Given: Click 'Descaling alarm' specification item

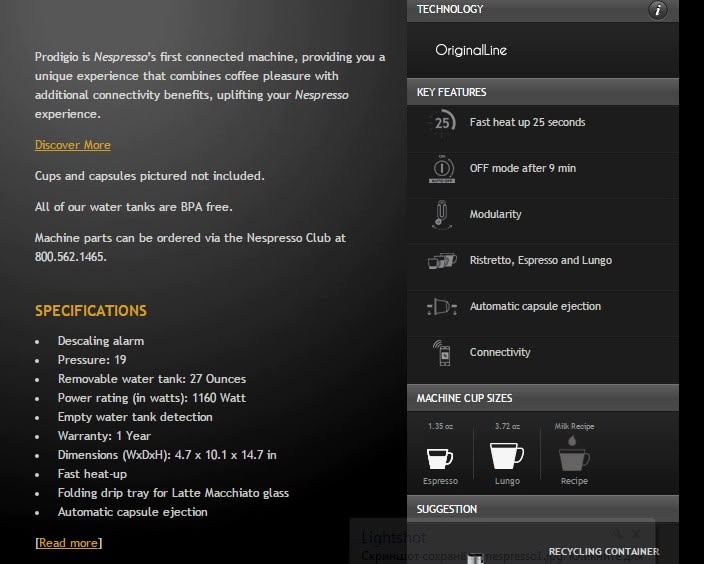Looking at the screenshot, I should 101,341.
